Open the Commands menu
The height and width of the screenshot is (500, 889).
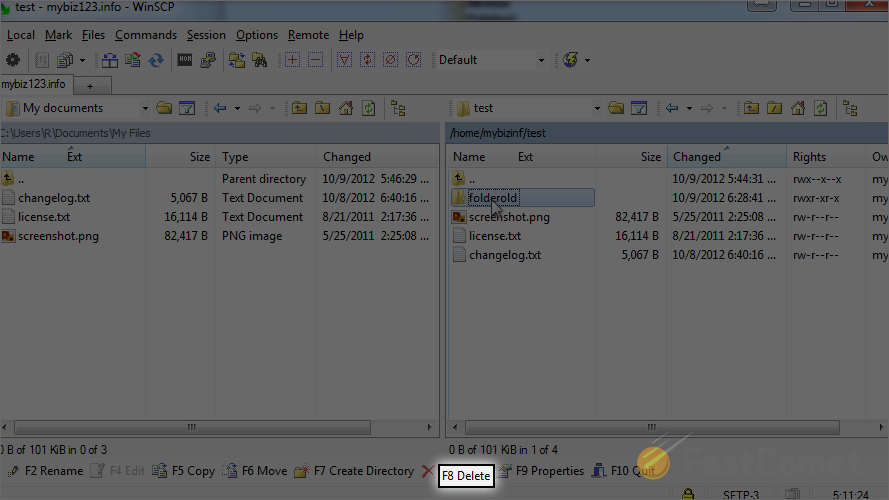[x=146, y=35]
